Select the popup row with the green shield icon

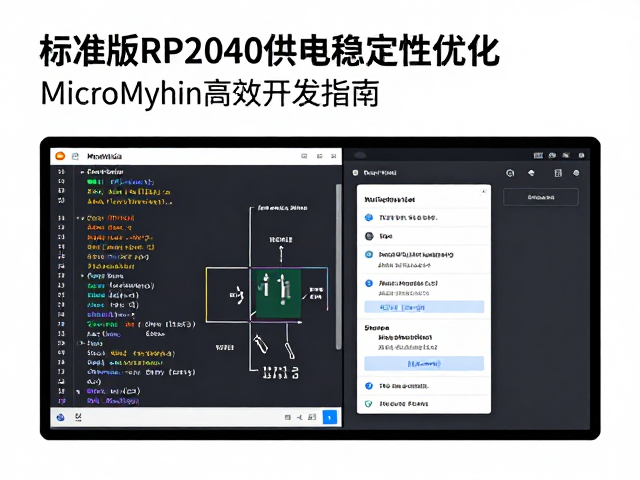click(424, 404)
